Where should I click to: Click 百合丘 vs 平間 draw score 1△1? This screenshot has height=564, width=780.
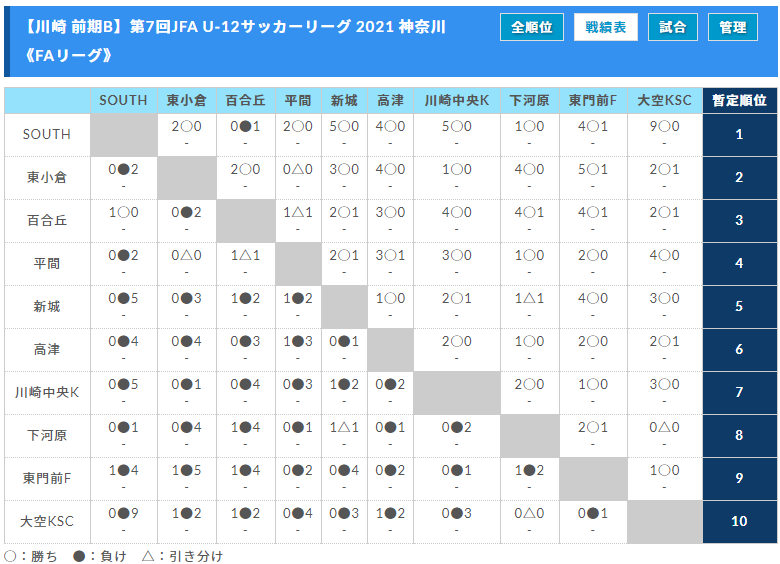[298, 212]
